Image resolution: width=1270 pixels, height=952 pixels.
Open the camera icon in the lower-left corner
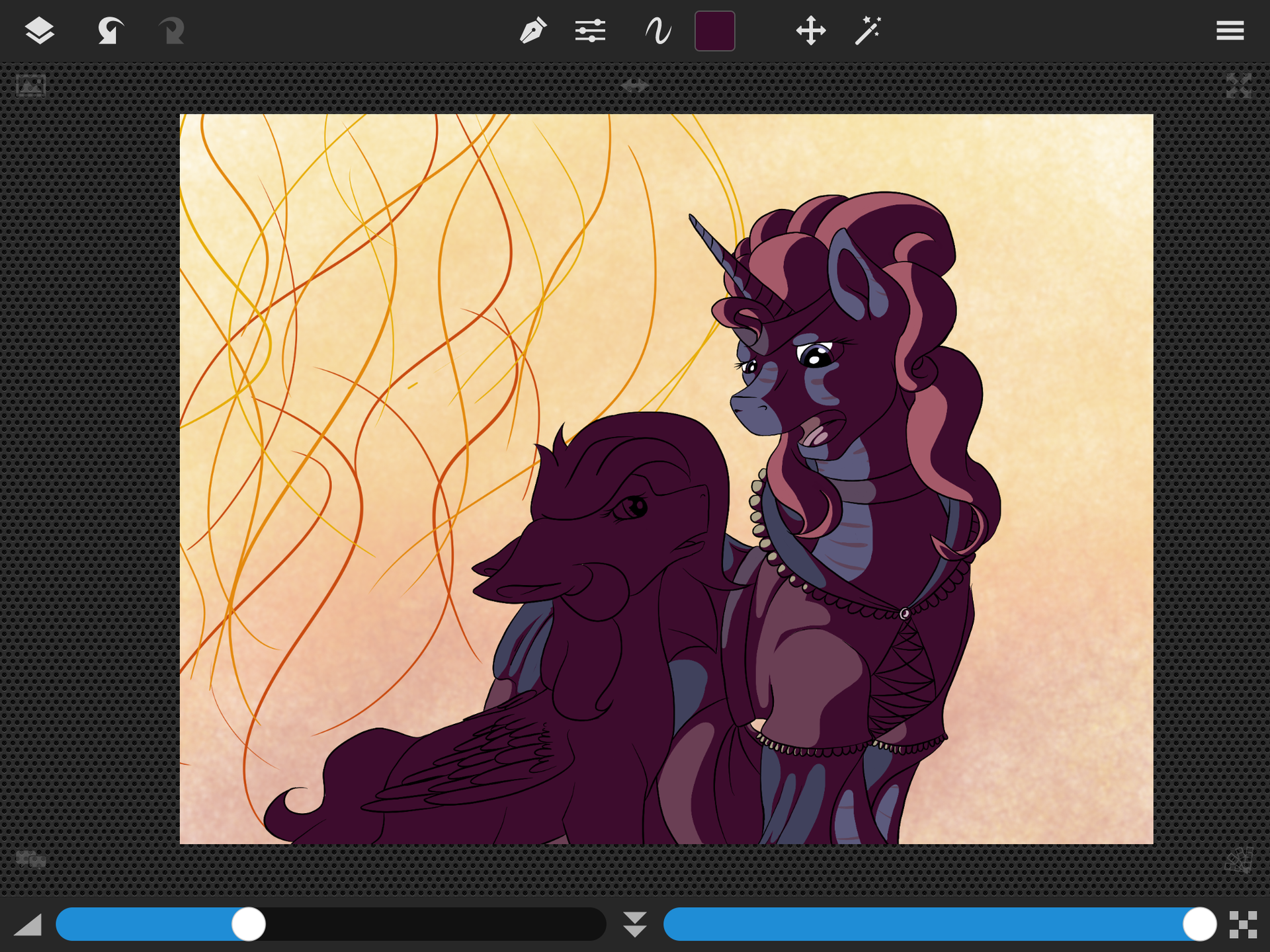coord(31,859)
